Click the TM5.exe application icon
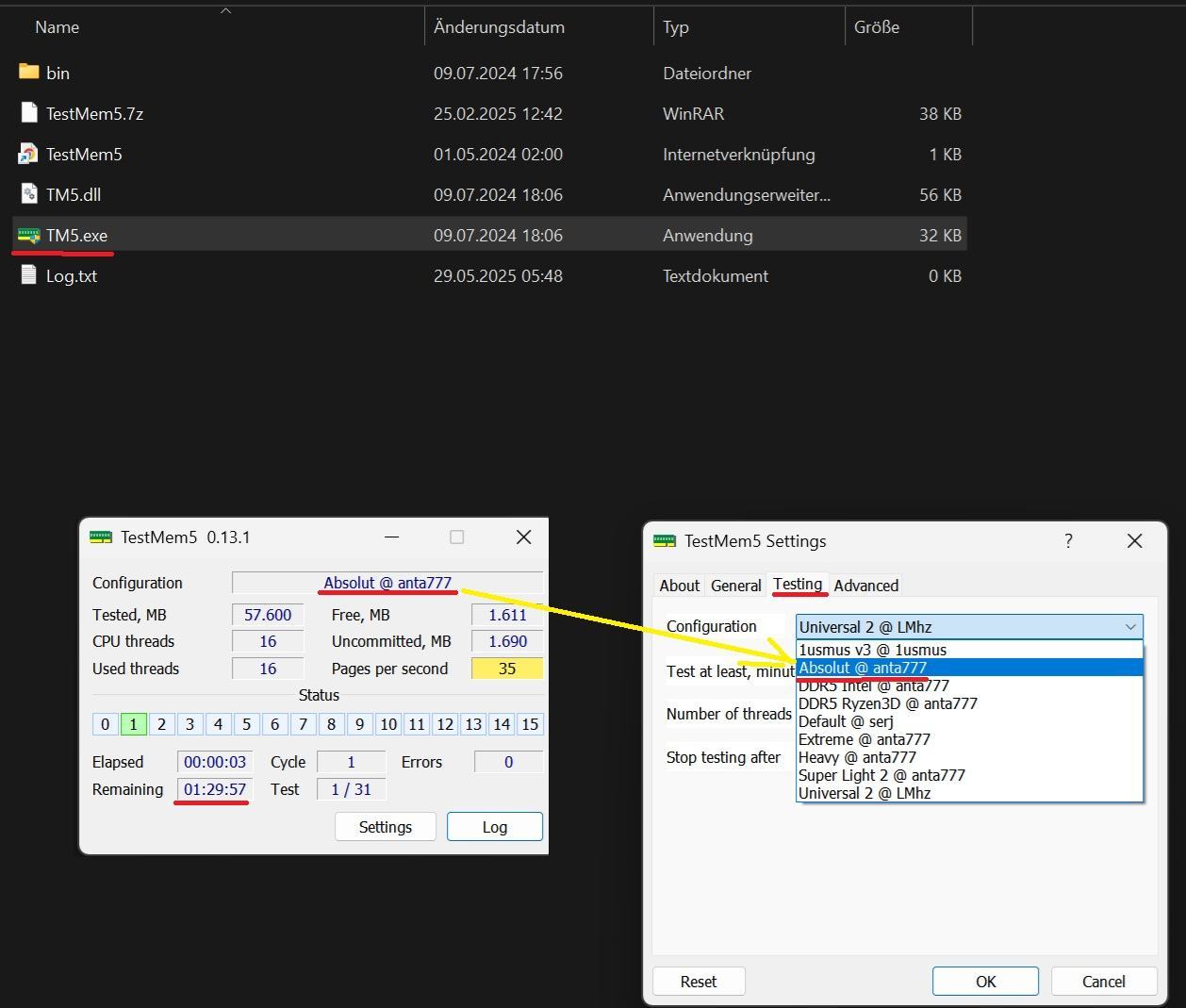The image size is (1186, 1008). (x=29, y=236)
